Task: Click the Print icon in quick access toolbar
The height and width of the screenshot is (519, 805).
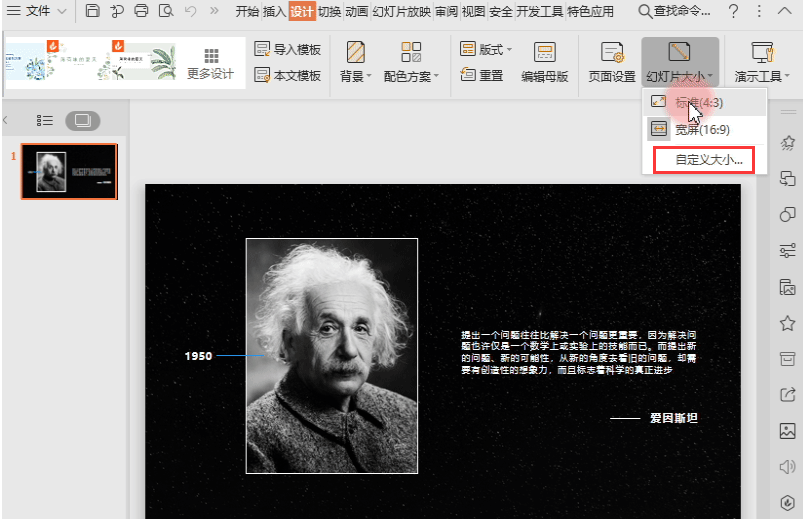Action: point(141,11)
